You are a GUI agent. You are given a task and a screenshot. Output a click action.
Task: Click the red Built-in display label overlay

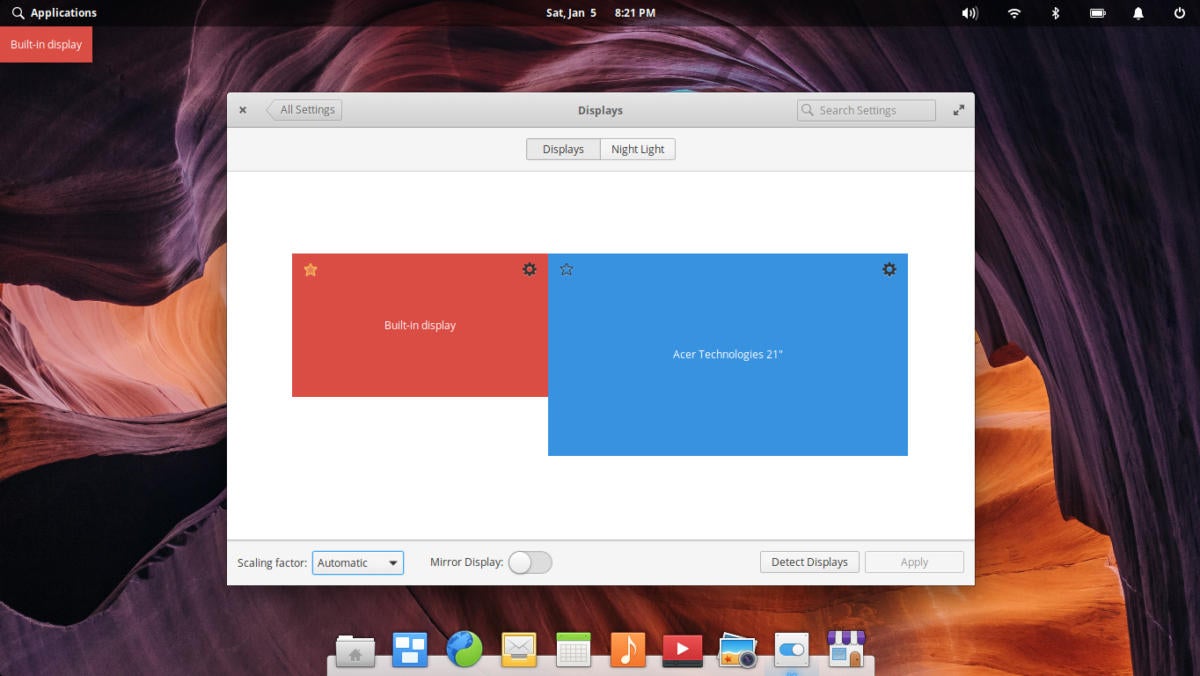coord(46,44)
